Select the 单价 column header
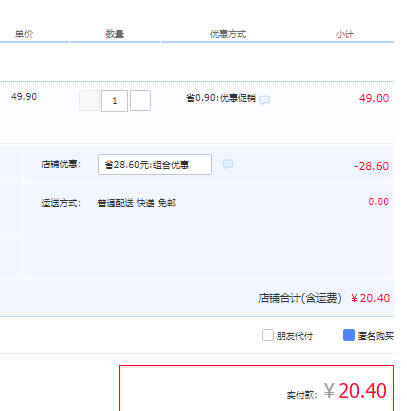407x411 pixels. click(24, 34)
